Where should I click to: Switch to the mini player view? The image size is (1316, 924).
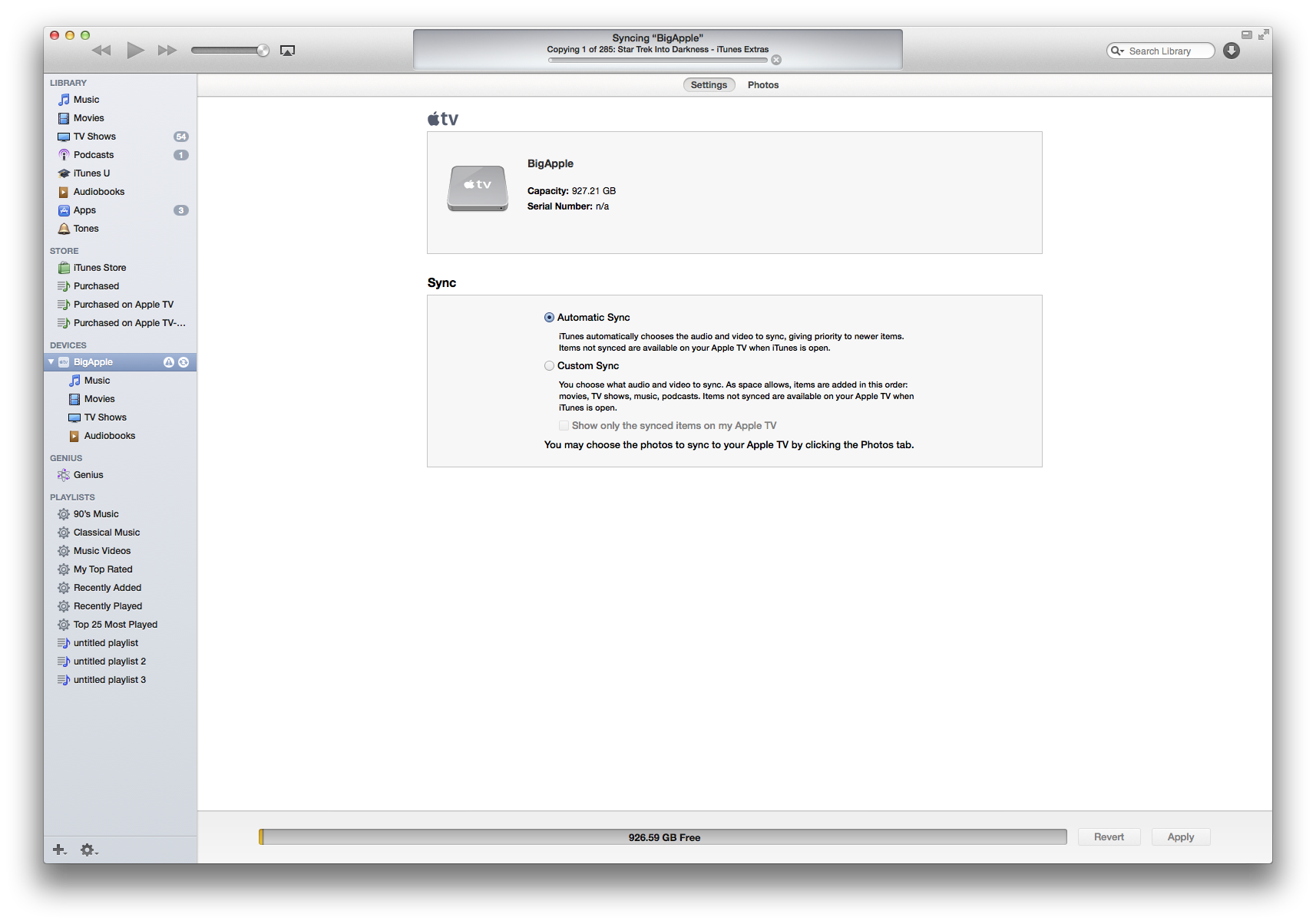1247,35
